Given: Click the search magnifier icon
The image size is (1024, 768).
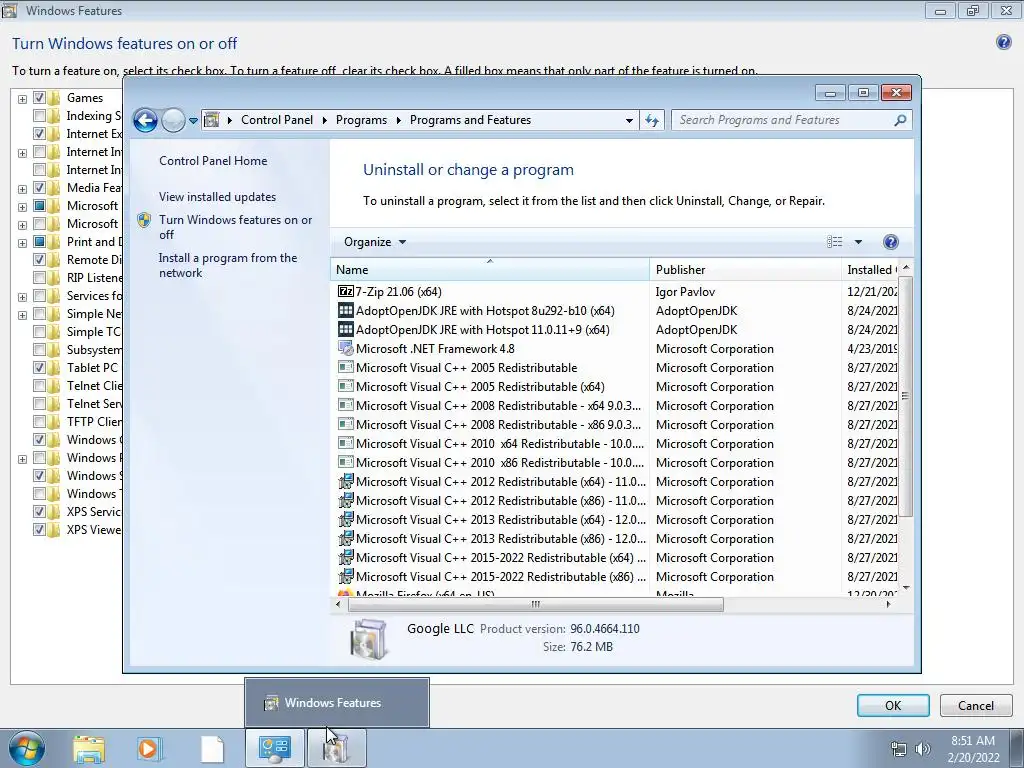Looking at the screenshot, I should [x=900, y=120].
